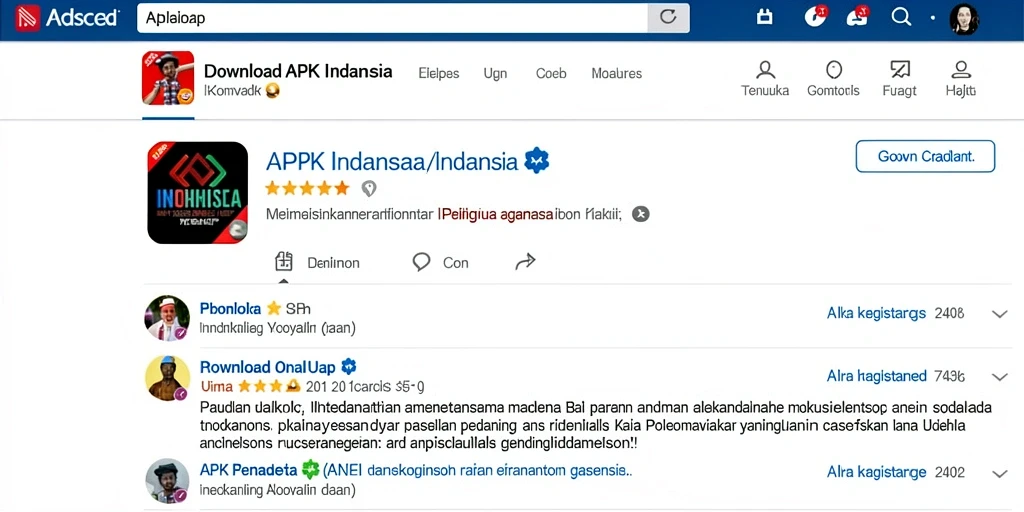Click Alka kegistargs 2408 link
Viewport: 1024px width, 512px height.
(x=895, y=313)
